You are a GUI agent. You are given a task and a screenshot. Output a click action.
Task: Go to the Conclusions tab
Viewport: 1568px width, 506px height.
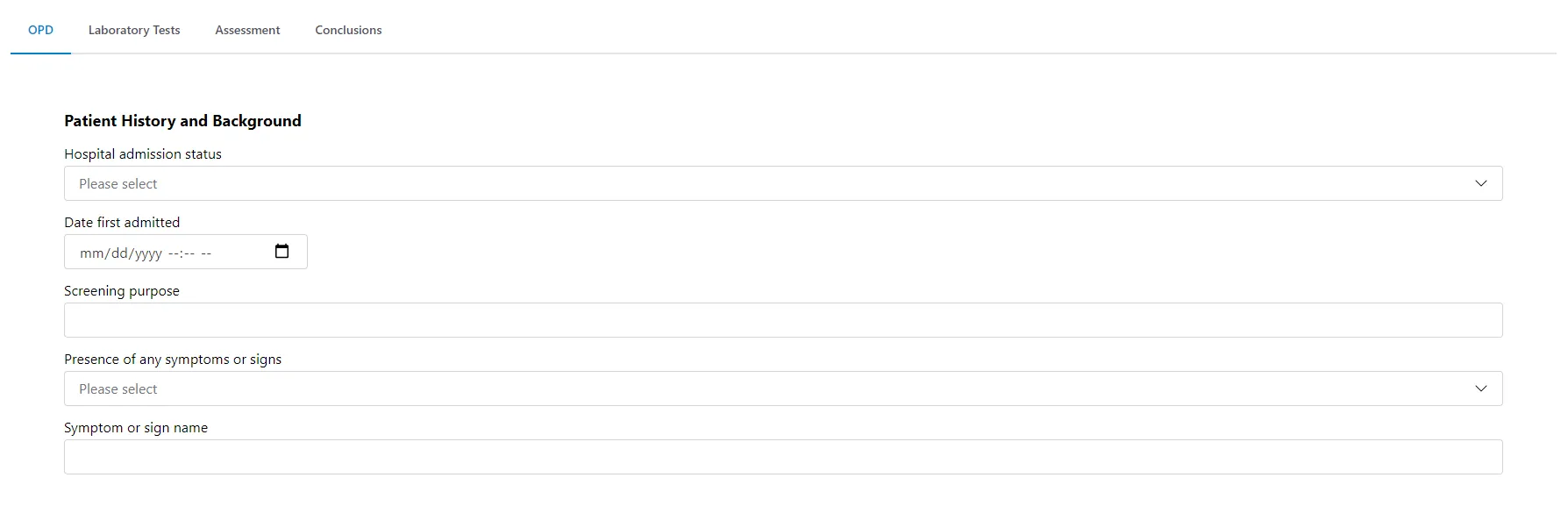point(348,30)
